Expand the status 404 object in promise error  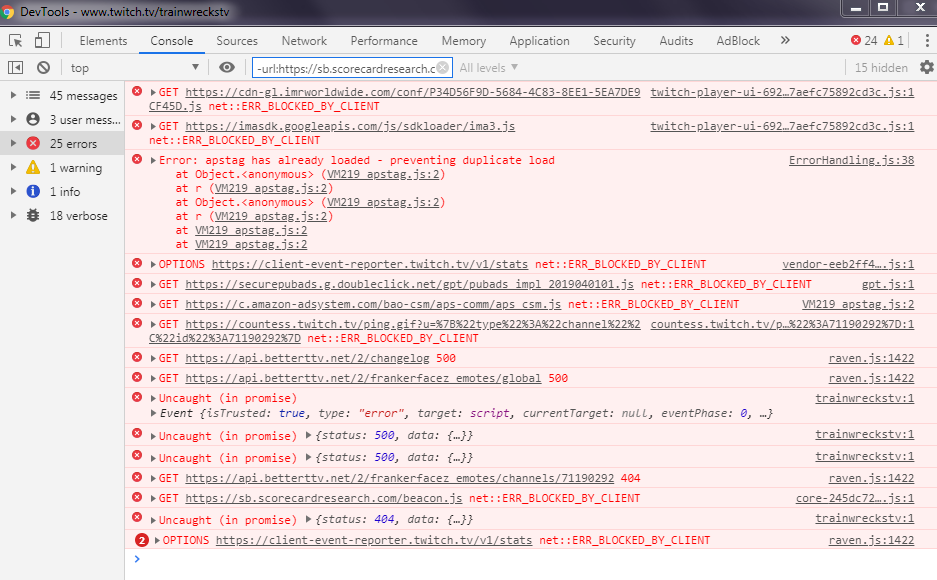[308, 519]
